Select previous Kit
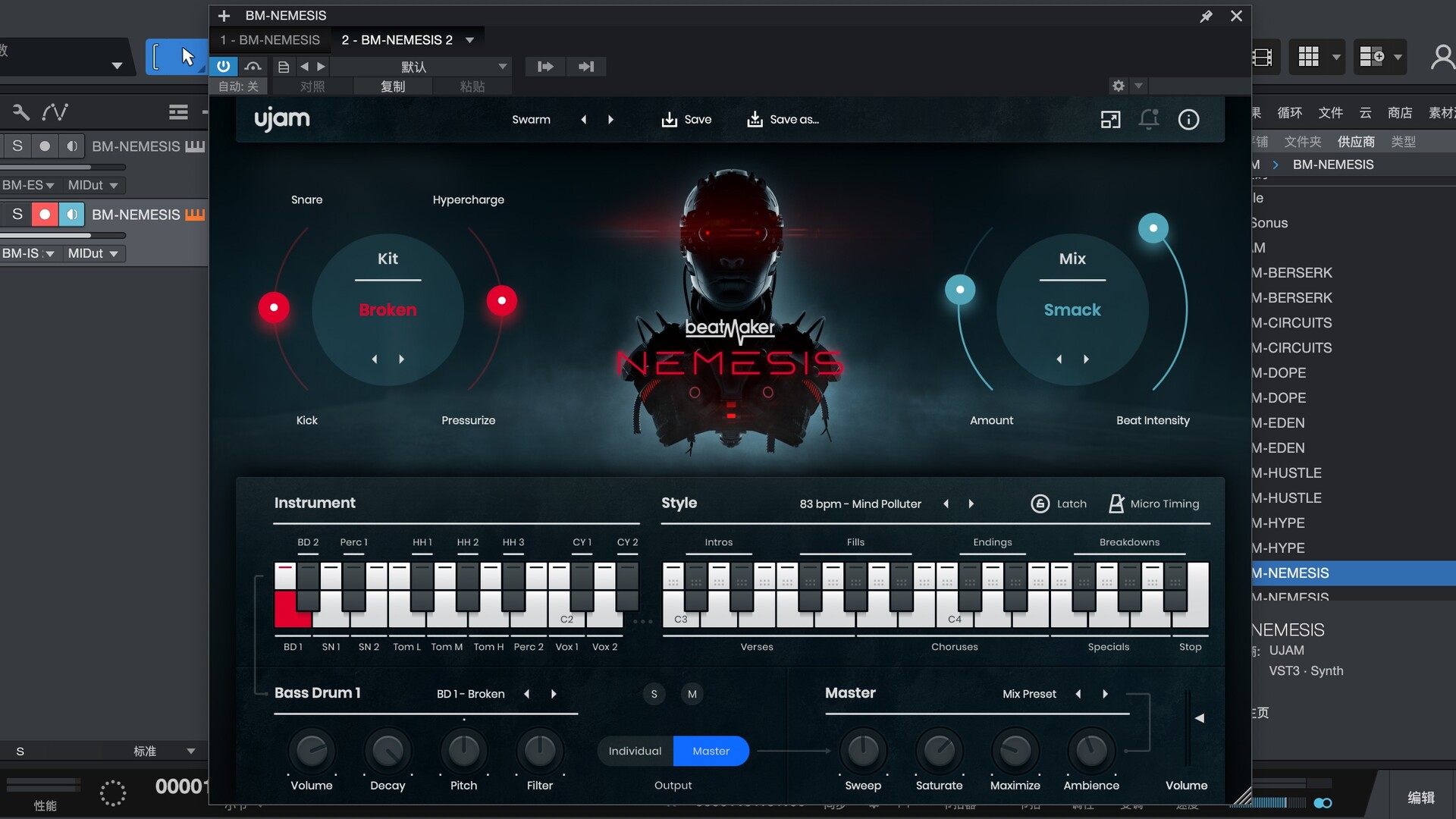 click(375, 359)
